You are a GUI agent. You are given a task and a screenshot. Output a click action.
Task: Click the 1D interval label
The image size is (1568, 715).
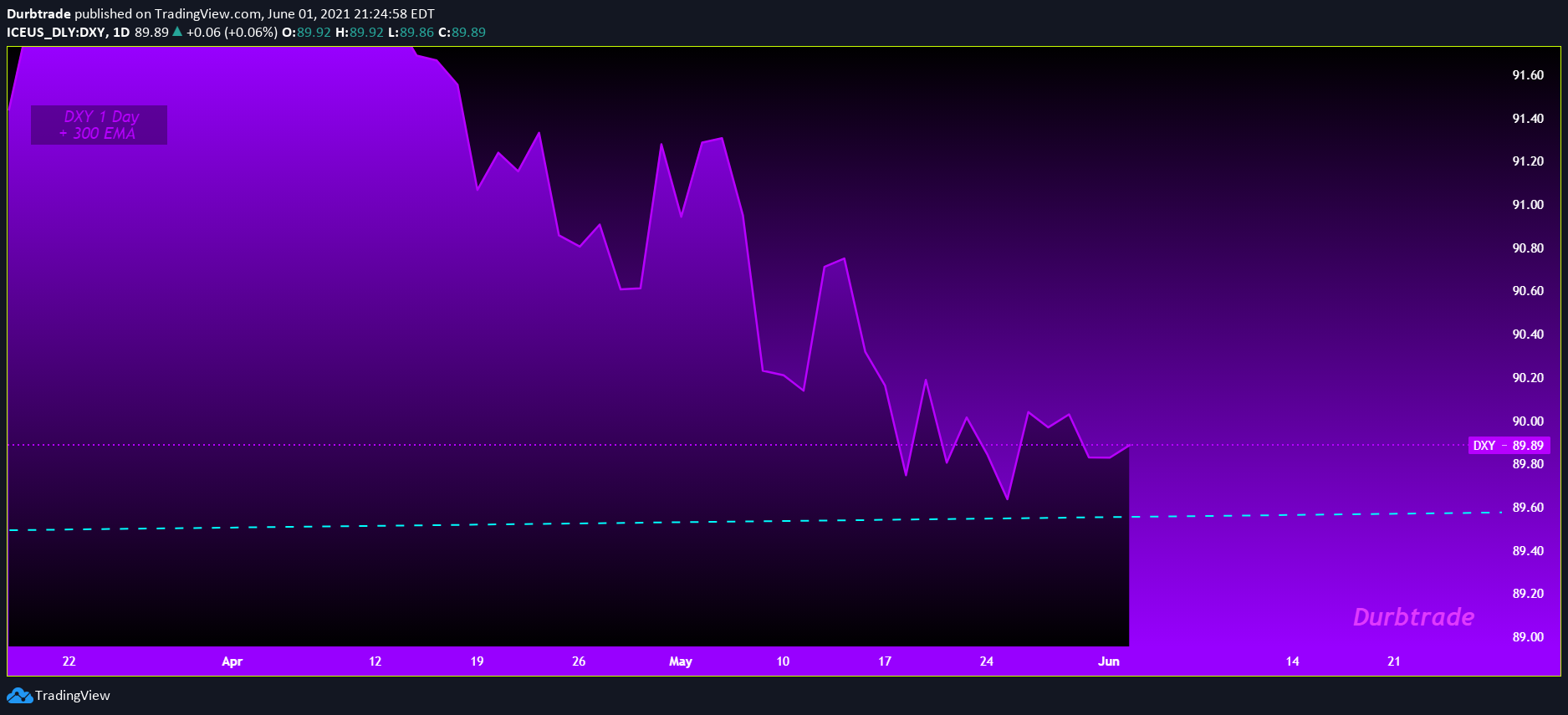[x=121, y=33]
